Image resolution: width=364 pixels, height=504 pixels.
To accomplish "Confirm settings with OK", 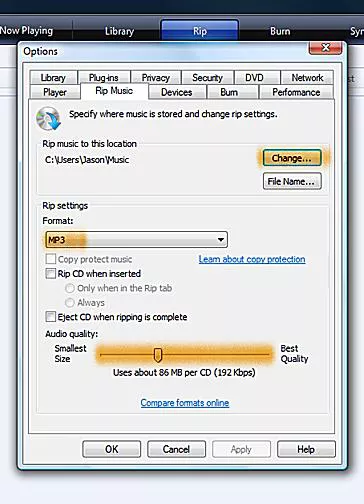I will tap(112, 449).
